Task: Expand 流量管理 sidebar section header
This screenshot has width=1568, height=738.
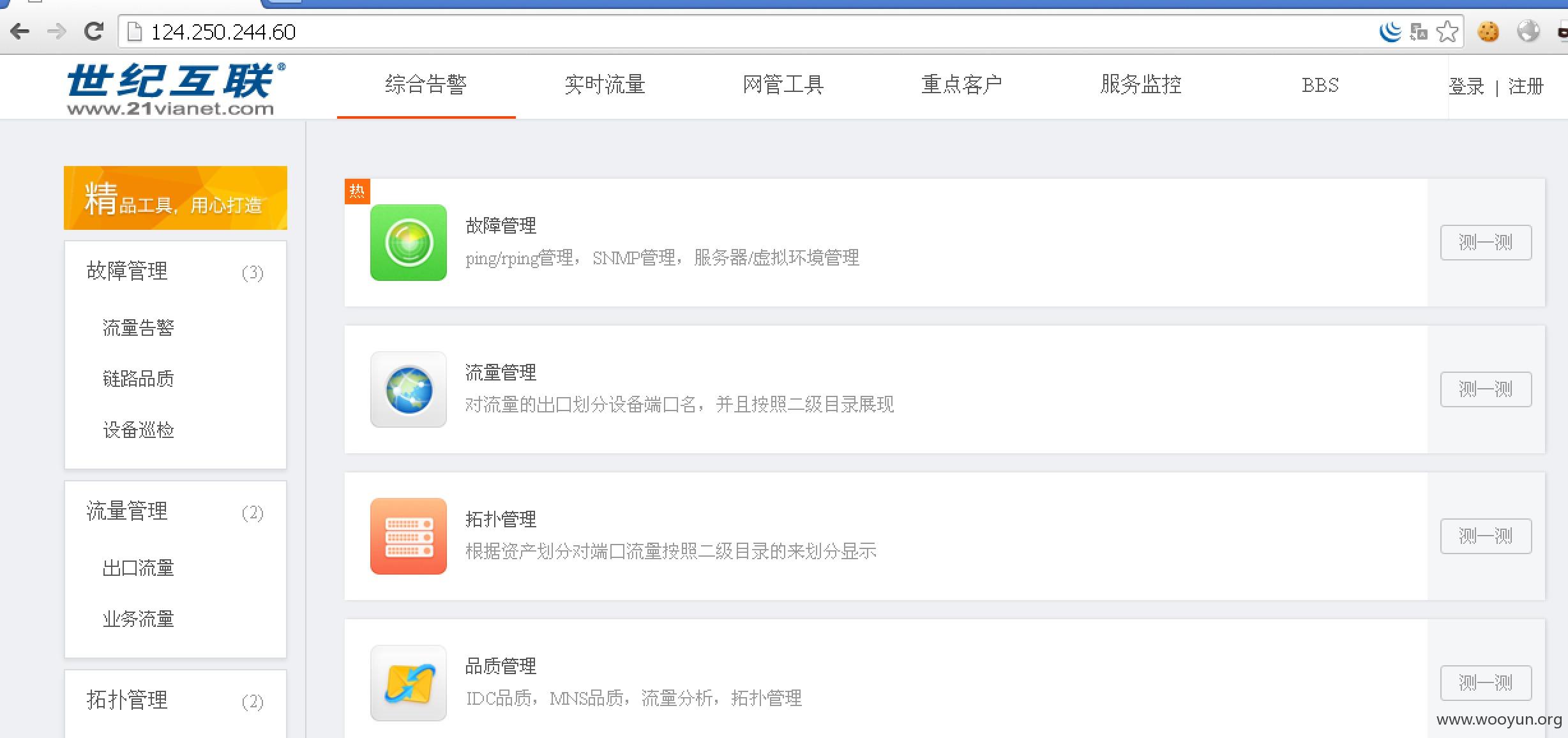Action: [176, 511]
